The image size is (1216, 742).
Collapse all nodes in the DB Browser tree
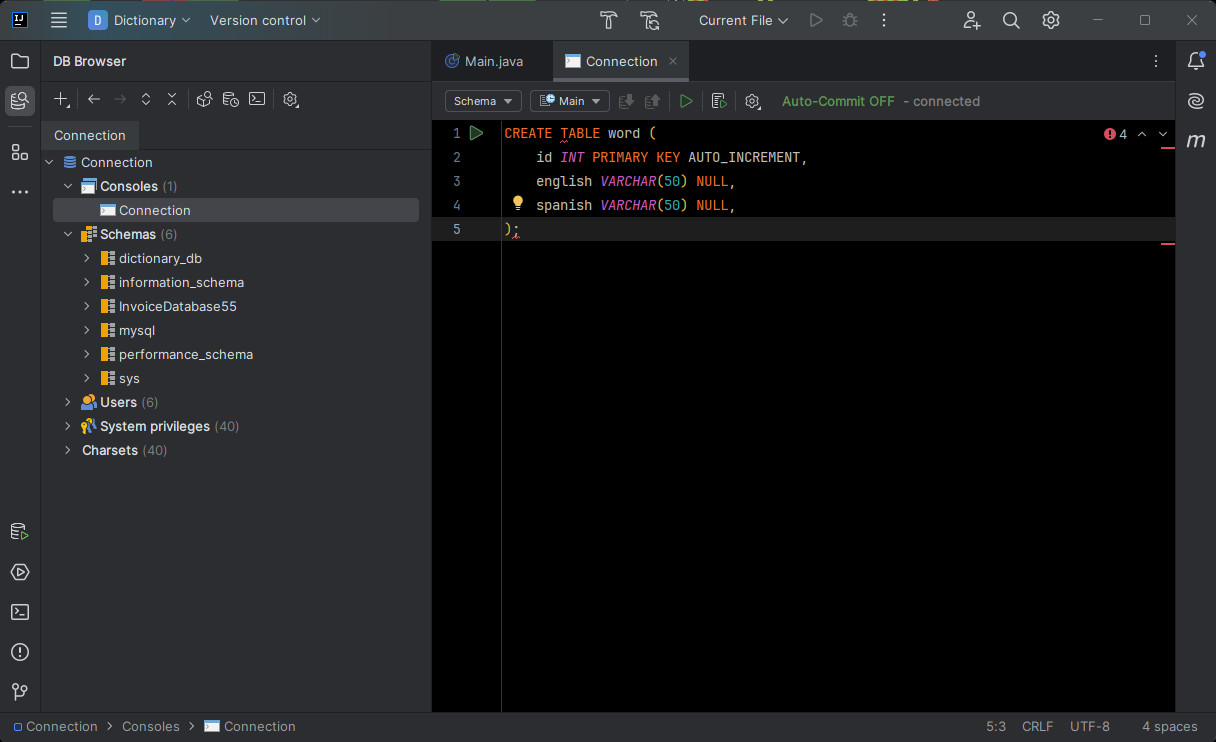point(171,99)
